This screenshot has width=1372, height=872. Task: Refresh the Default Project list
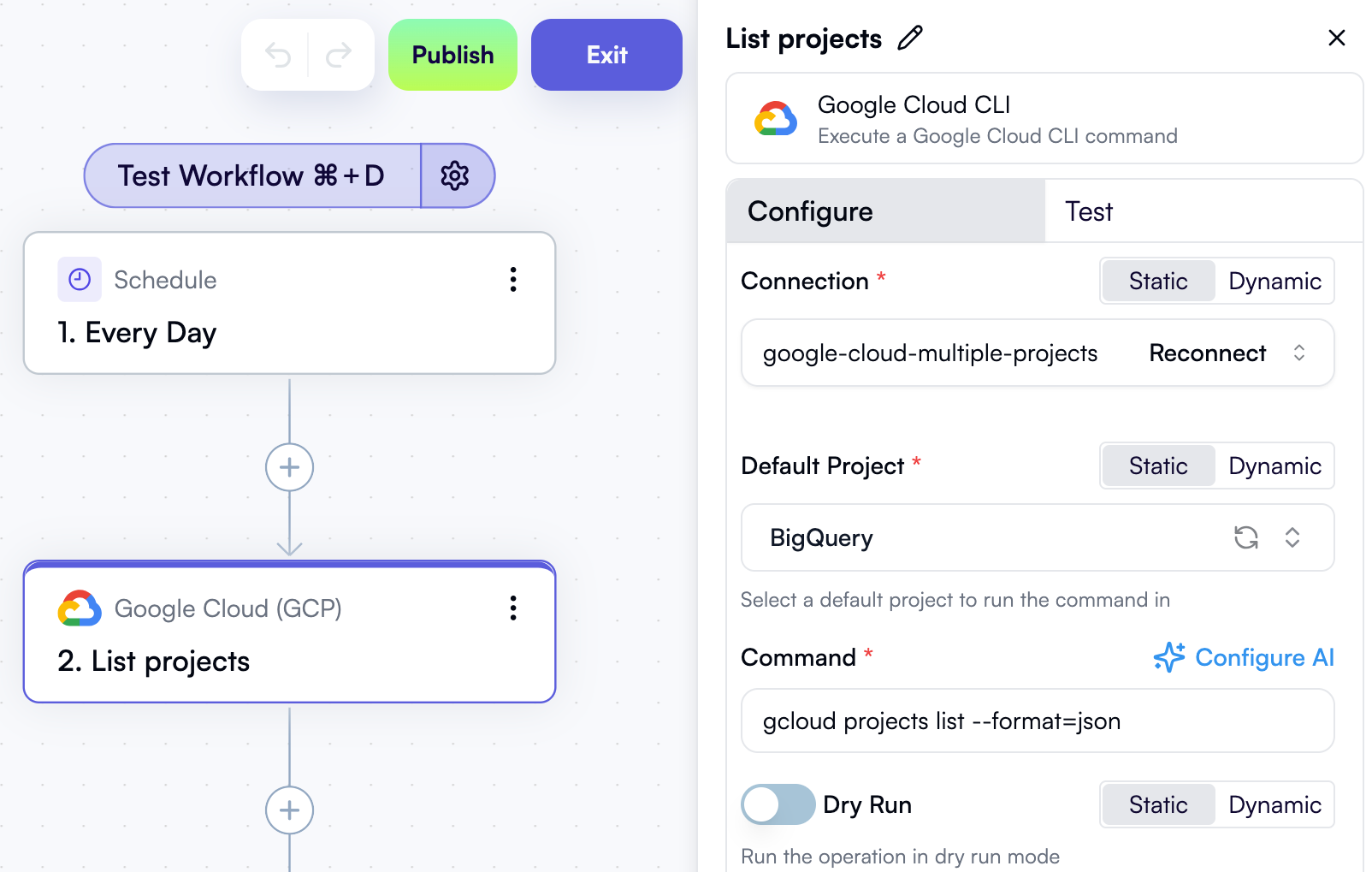1247,538
